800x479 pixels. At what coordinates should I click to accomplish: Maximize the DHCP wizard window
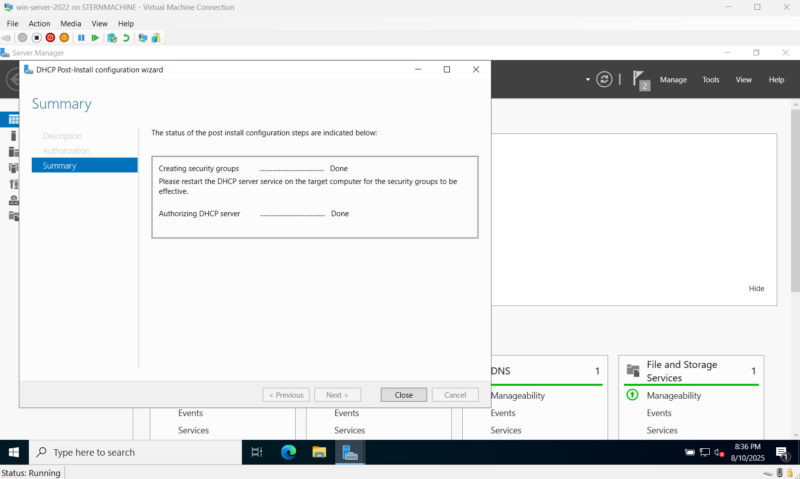[x=446, y=69]
